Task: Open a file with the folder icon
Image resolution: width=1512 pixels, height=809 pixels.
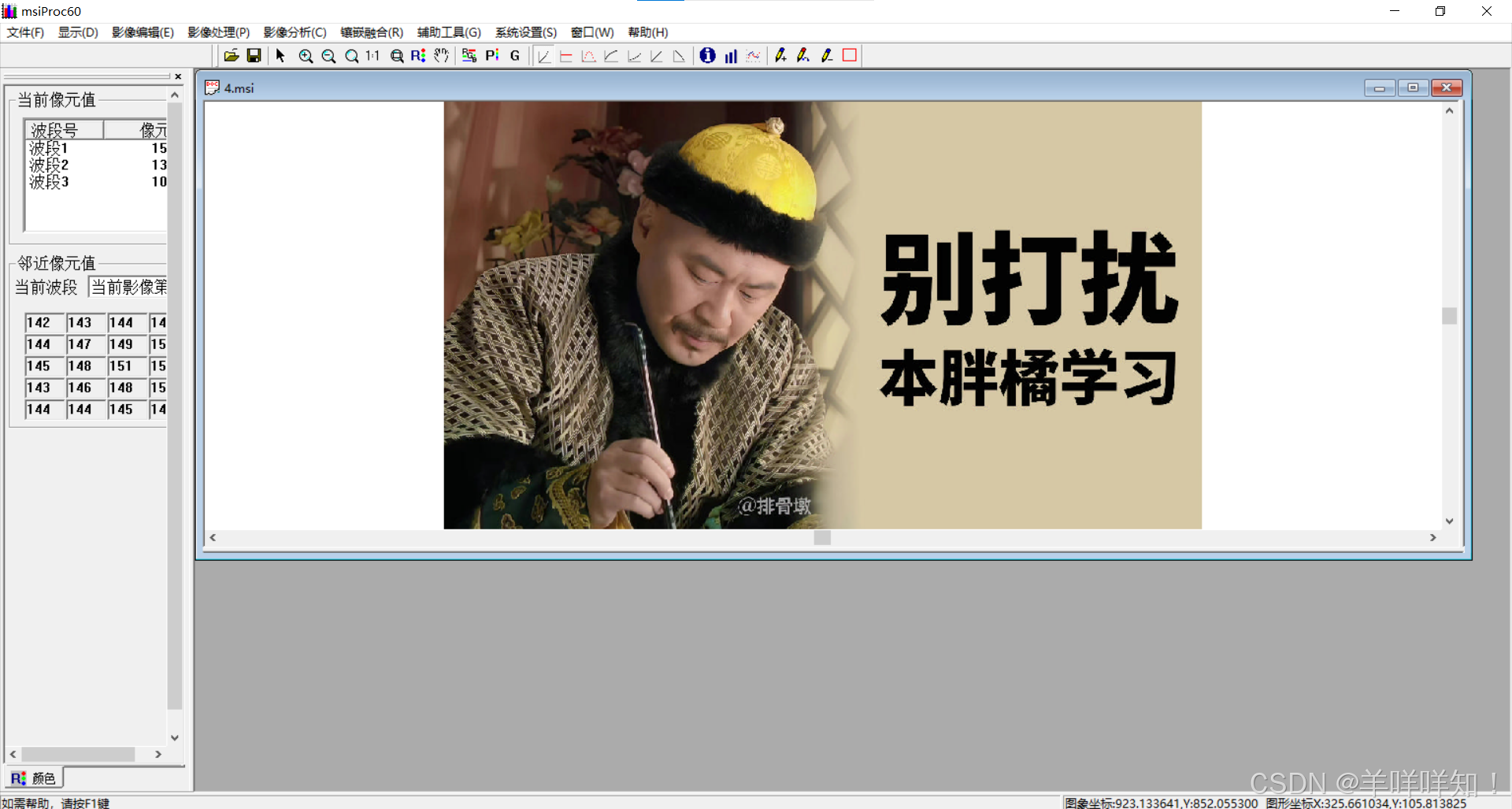Action: click(x=232, y=56)
